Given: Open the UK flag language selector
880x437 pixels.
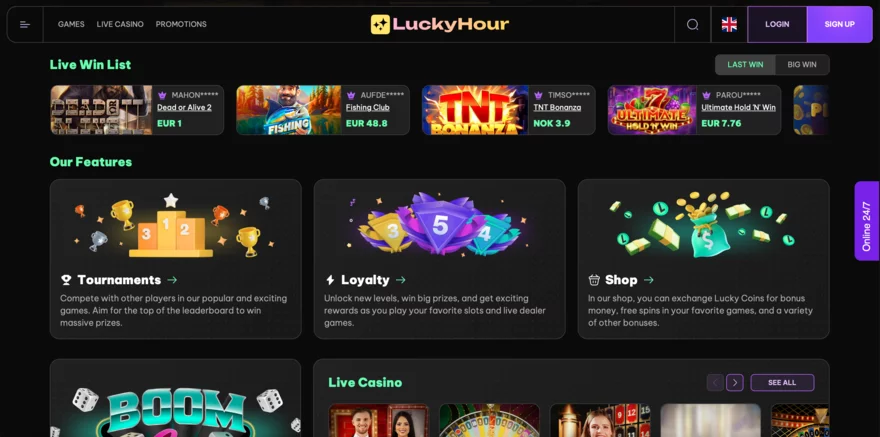Looking at the screenshot, I should 729,24.
